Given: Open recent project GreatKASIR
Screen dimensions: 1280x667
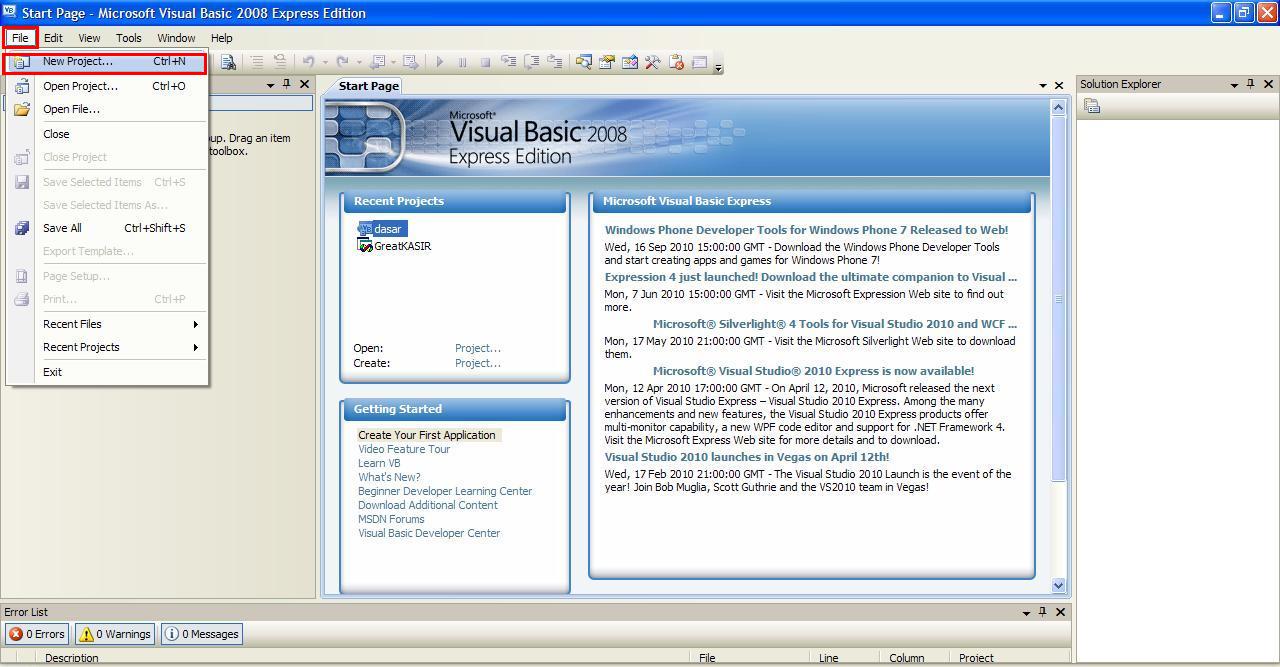Looking at the screenshot, I should [394, 246].
